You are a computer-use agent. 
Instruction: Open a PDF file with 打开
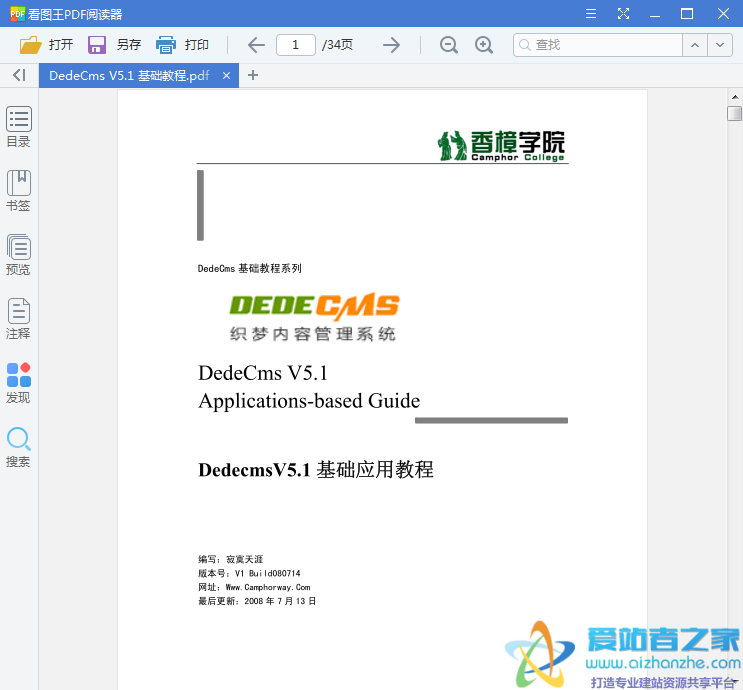point(46,45)
